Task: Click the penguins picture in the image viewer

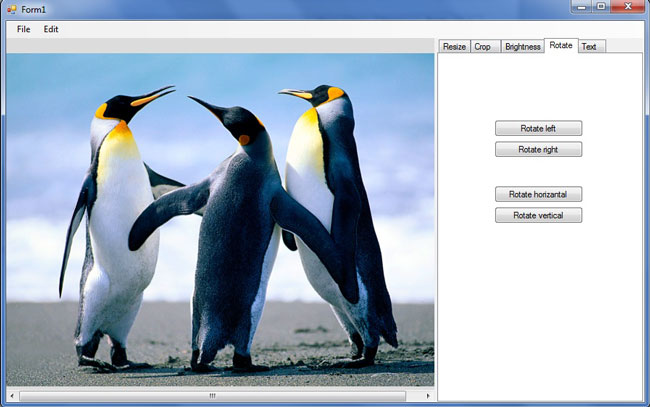Action: 220,220
